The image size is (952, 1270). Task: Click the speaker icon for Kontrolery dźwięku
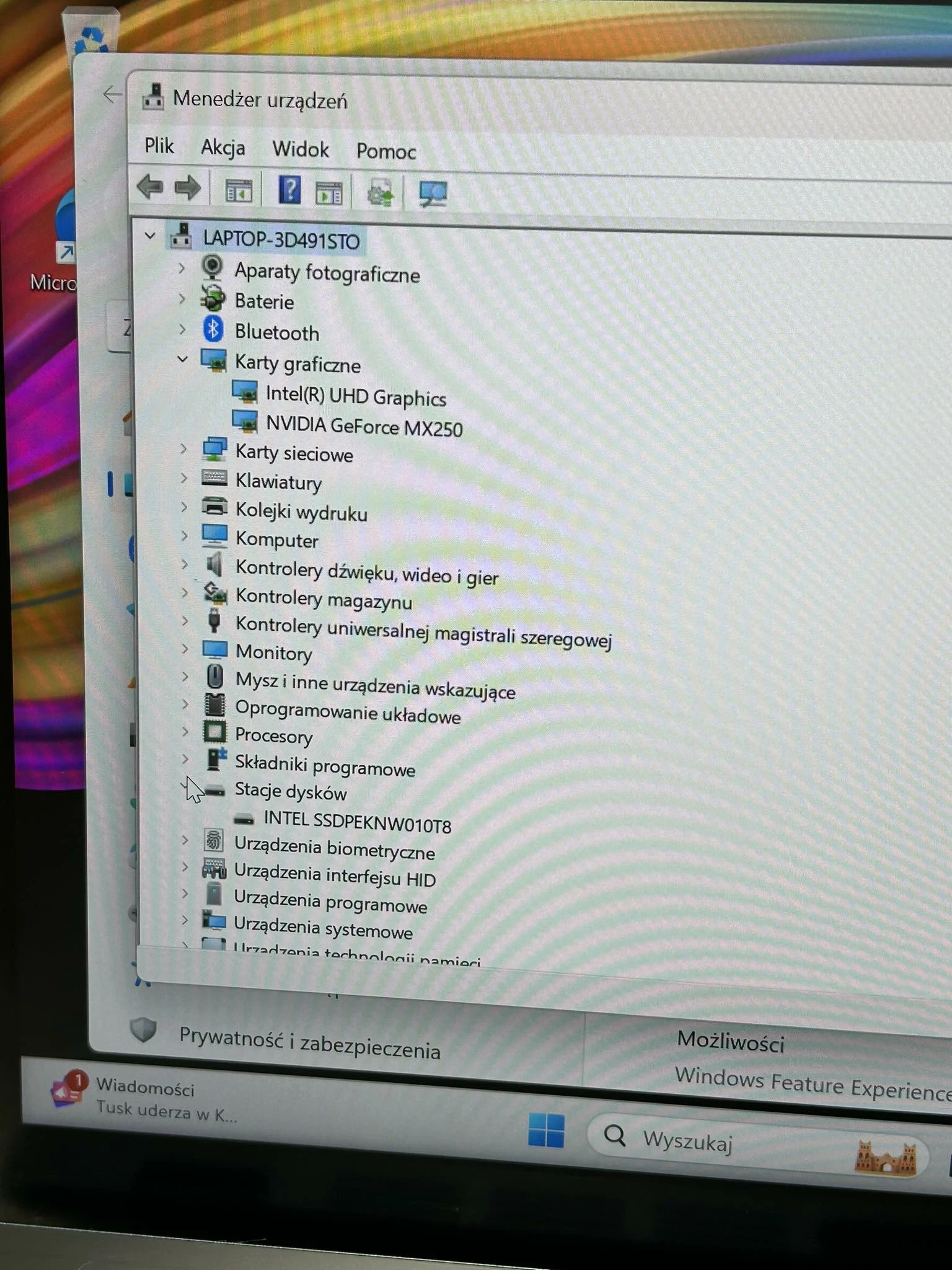(x=214, y=564)
